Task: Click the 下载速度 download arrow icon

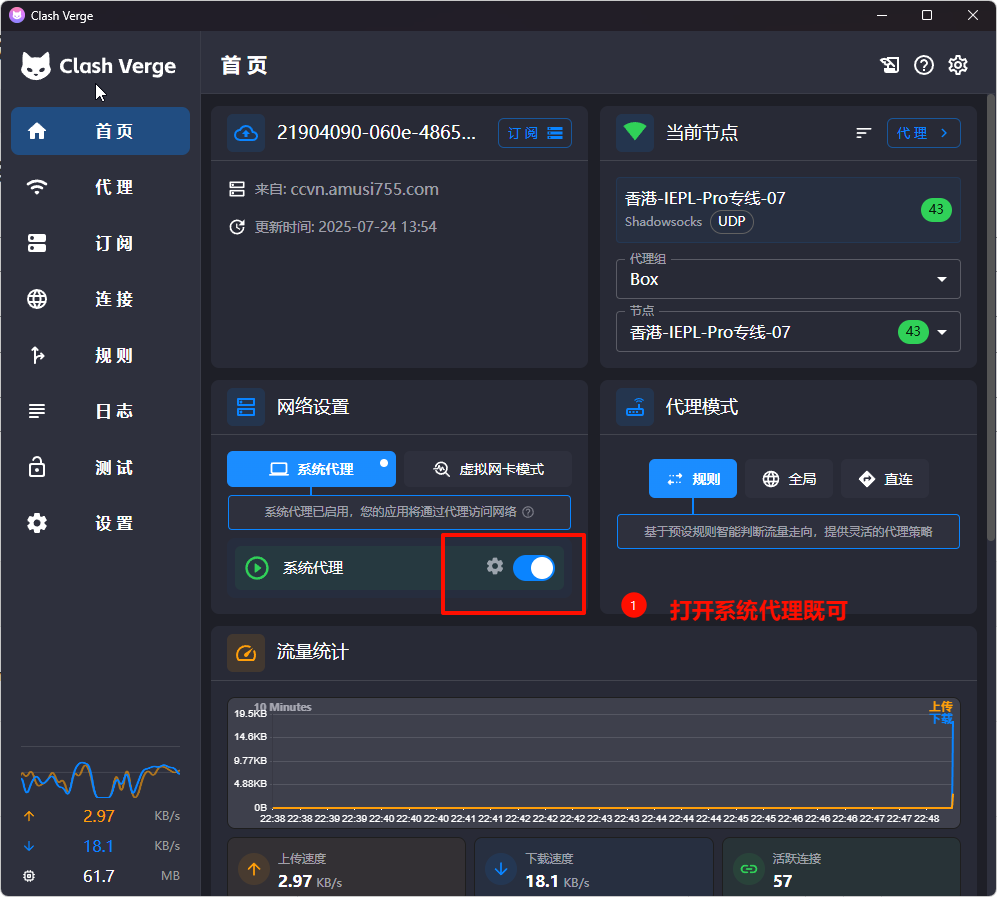Action: click(x=501, y=869)
